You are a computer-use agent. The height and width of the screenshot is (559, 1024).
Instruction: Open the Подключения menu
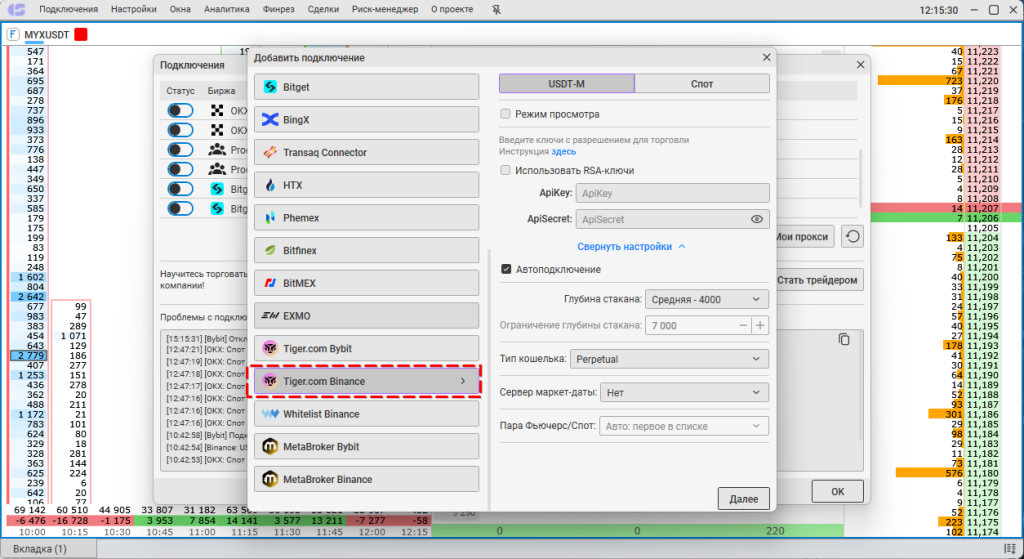[x=69, y=10]
